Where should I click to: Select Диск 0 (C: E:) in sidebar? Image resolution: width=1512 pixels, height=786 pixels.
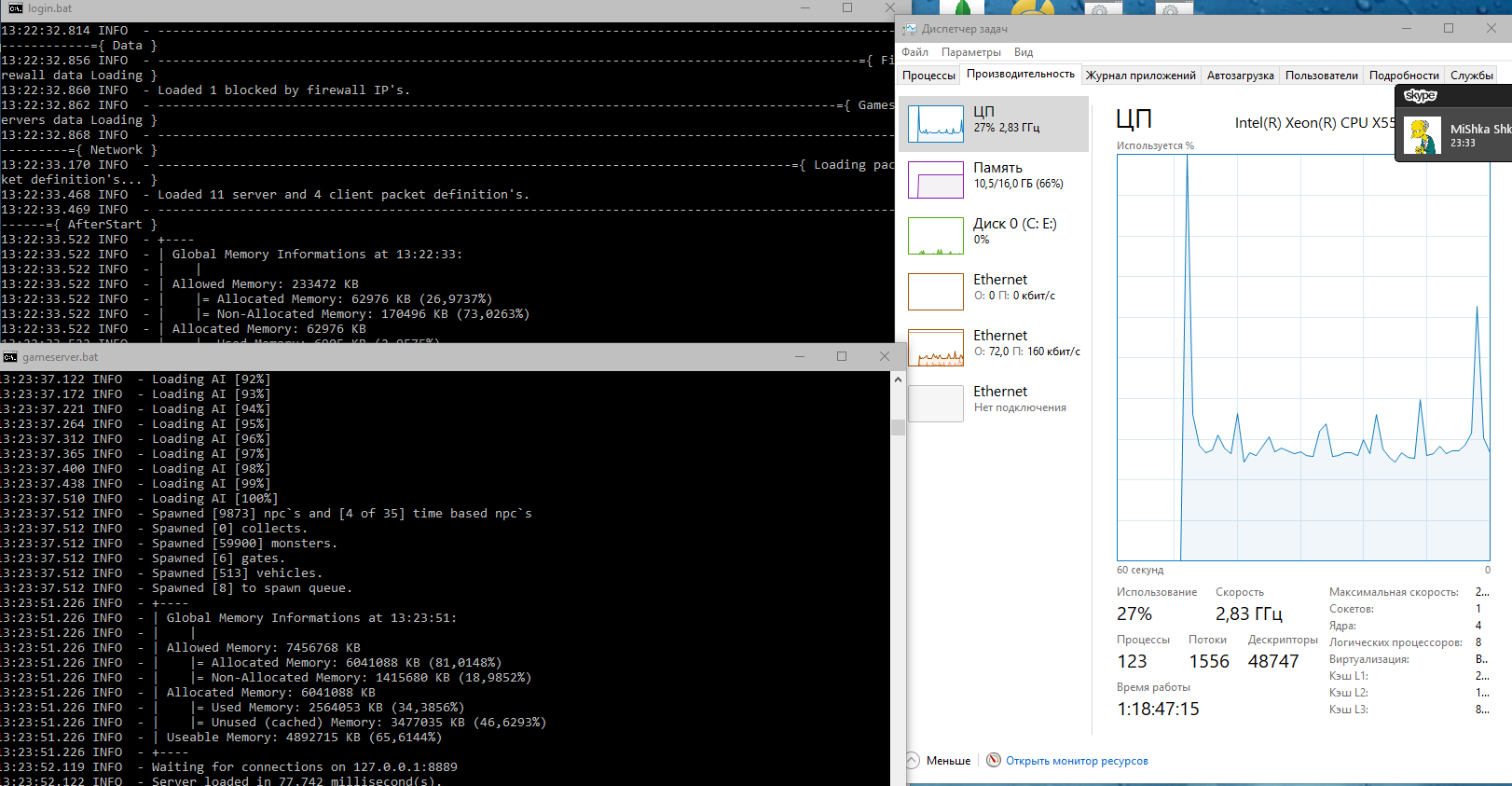[x=994, y=236]
